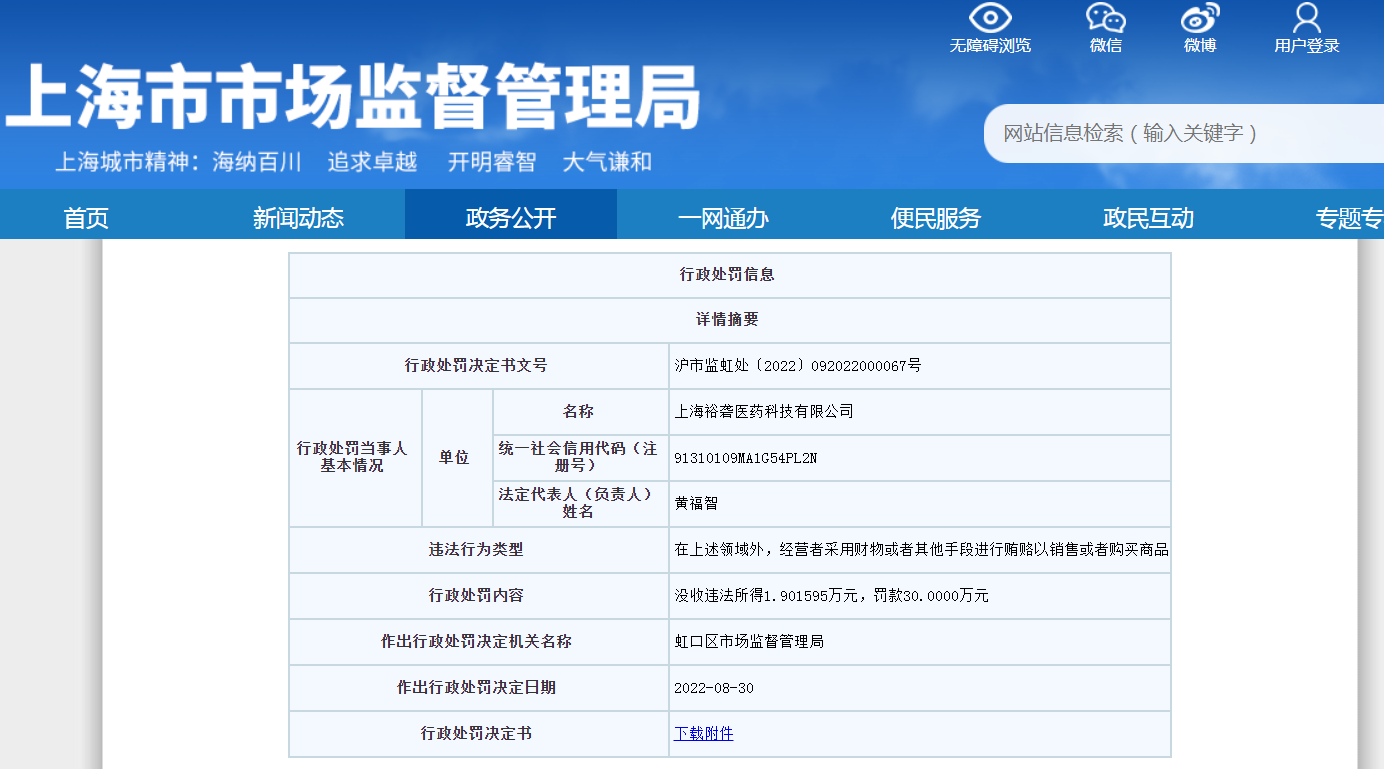Select decision date 2022-08-30
The image size is (1384, 769).
[714, 688]
